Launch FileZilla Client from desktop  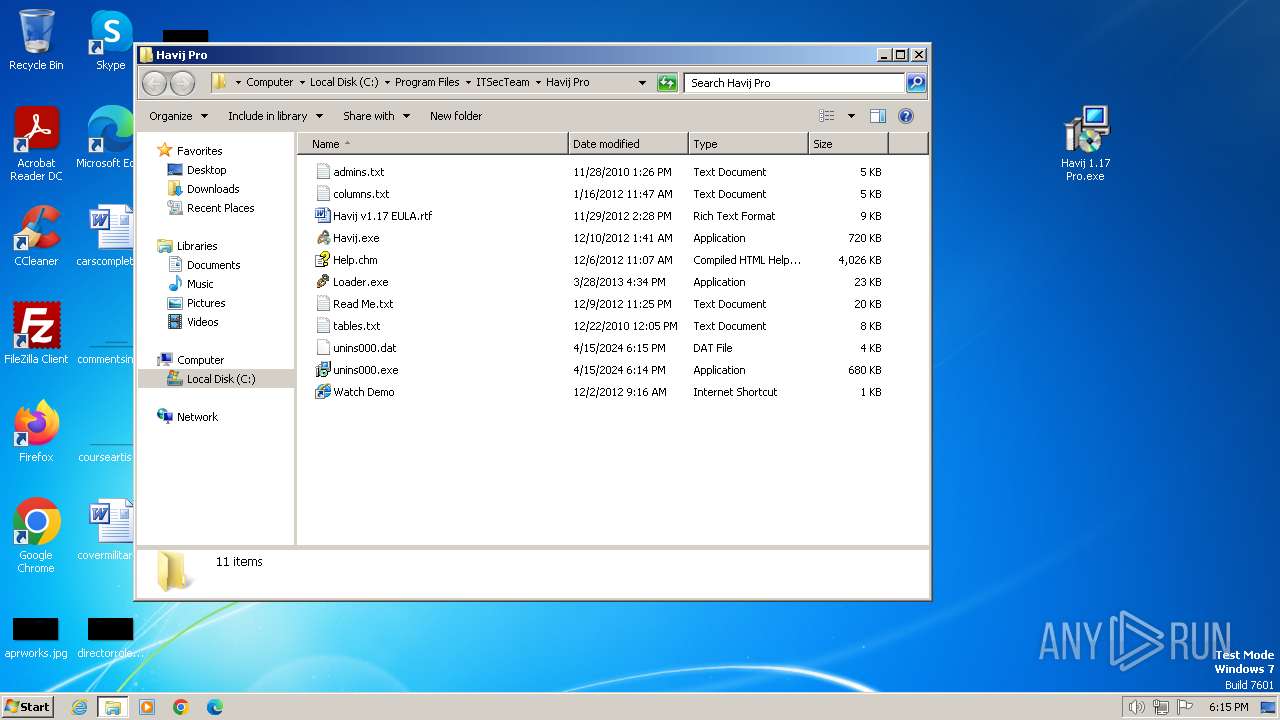pos(36,333)
